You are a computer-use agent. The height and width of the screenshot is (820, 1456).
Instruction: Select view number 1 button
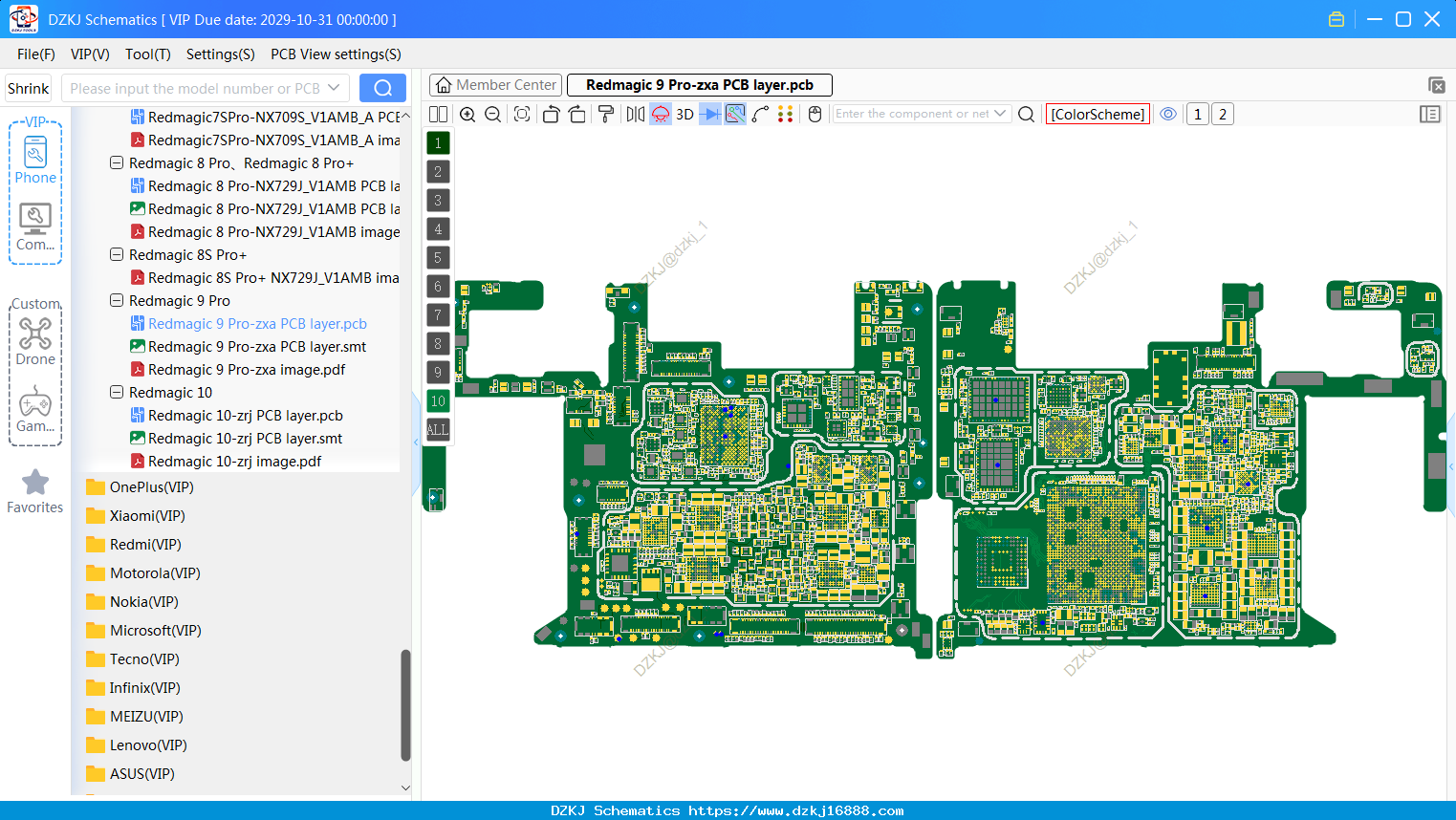[1197, 114]
